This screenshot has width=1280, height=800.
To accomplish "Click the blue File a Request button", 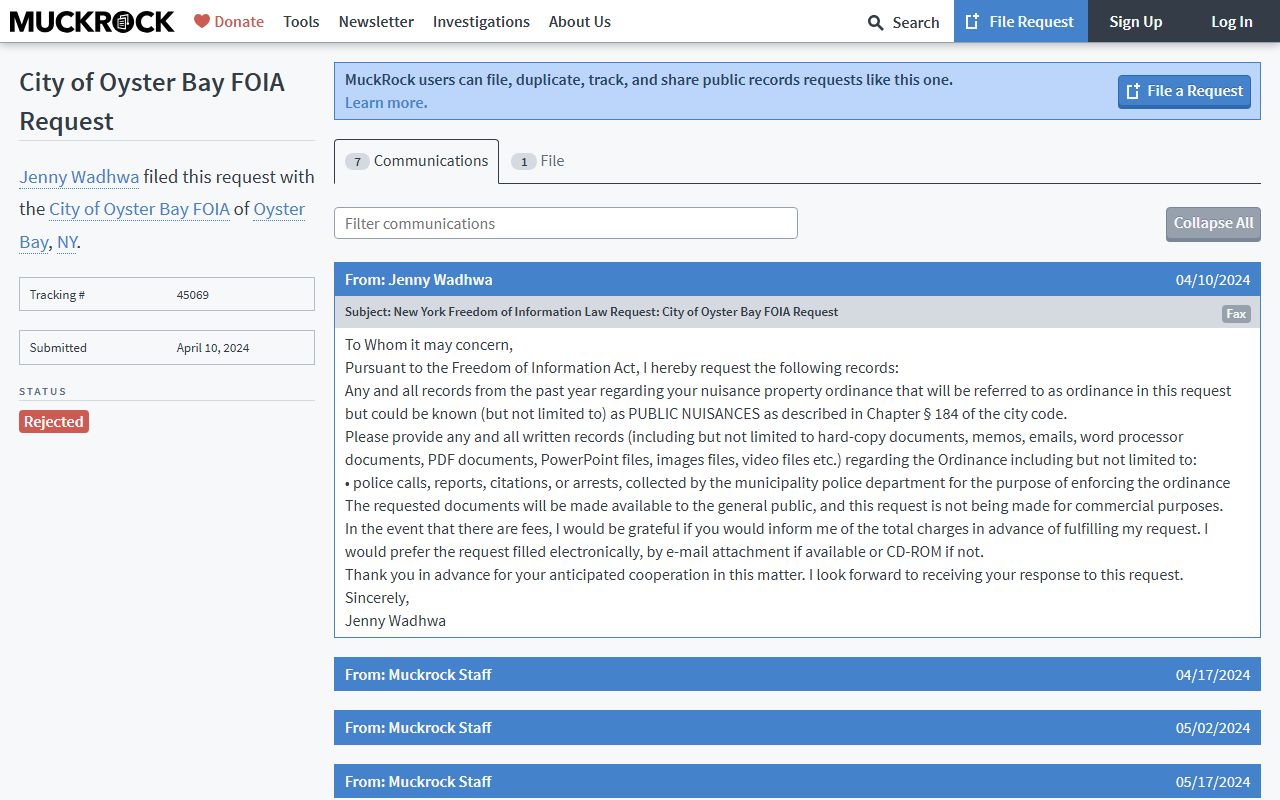I will 1184,91.
